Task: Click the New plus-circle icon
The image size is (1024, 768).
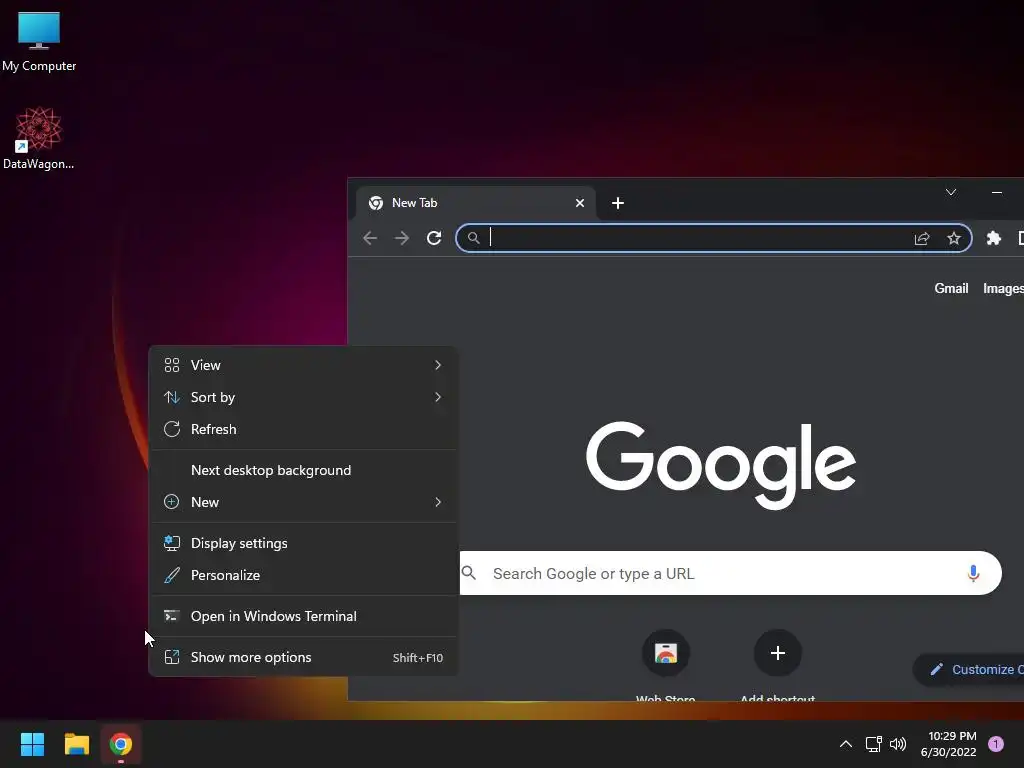Action: coord(172,502)
